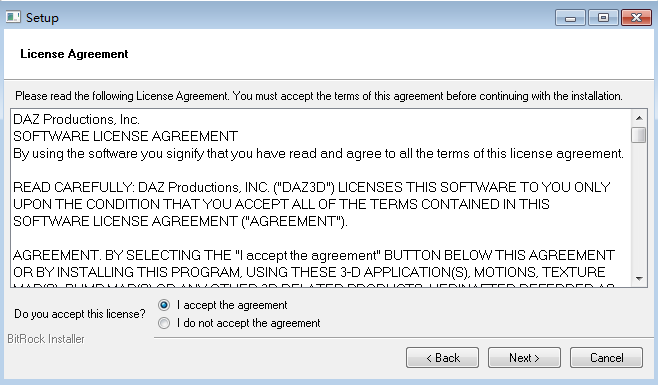658x385 pixels.
Task: Cancel the installation
Action: (x=606, y=358)
